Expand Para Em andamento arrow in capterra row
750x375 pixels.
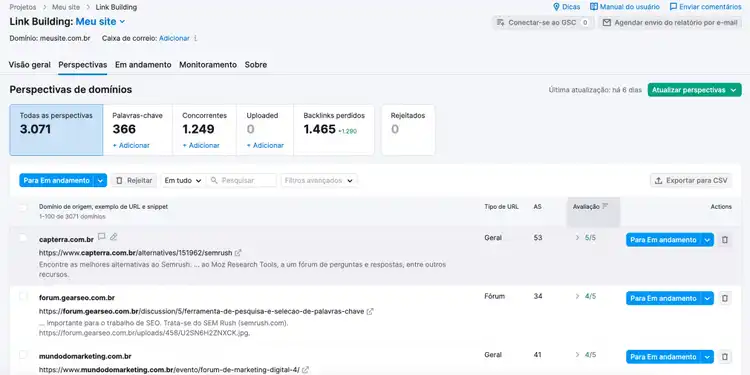[707, 240]
